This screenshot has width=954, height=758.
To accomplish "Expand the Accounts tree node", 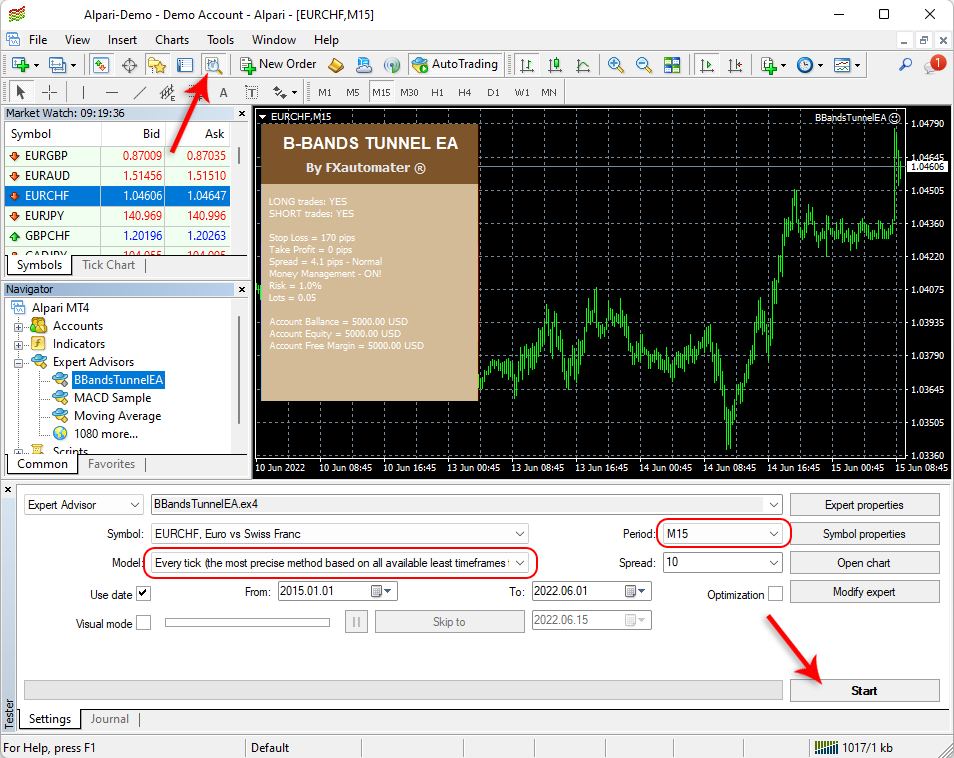I will (x=18, y=327).
